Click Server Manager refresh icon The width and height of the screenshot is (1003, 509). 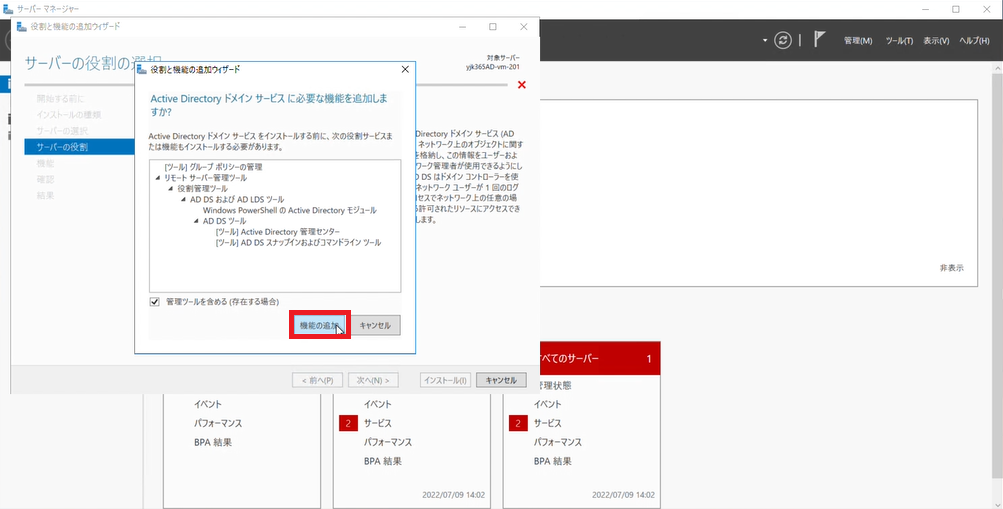pos(783,40)
